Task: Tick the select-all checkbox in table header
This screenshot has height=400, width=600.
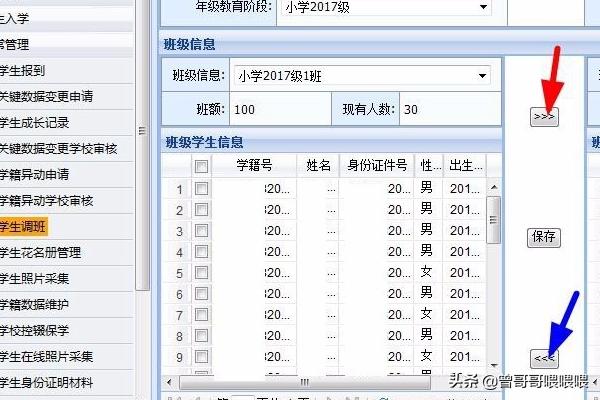Action: click(x=202, y=166)
